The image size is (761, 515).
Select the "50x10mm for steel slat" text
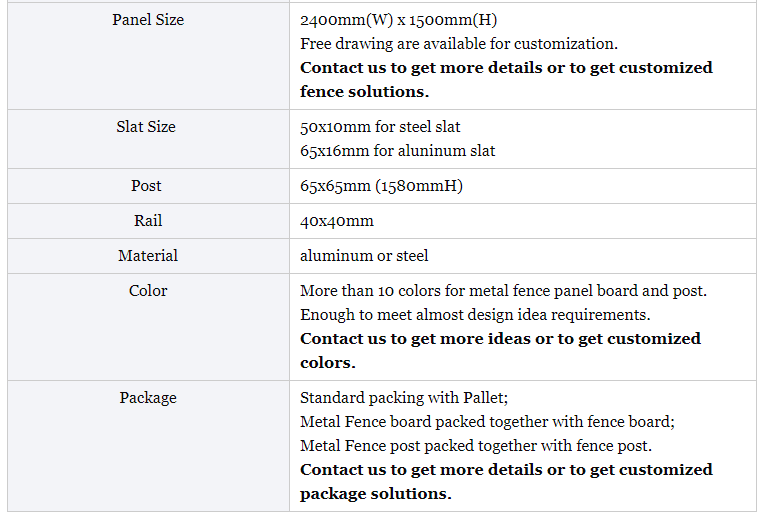[380, 127]
